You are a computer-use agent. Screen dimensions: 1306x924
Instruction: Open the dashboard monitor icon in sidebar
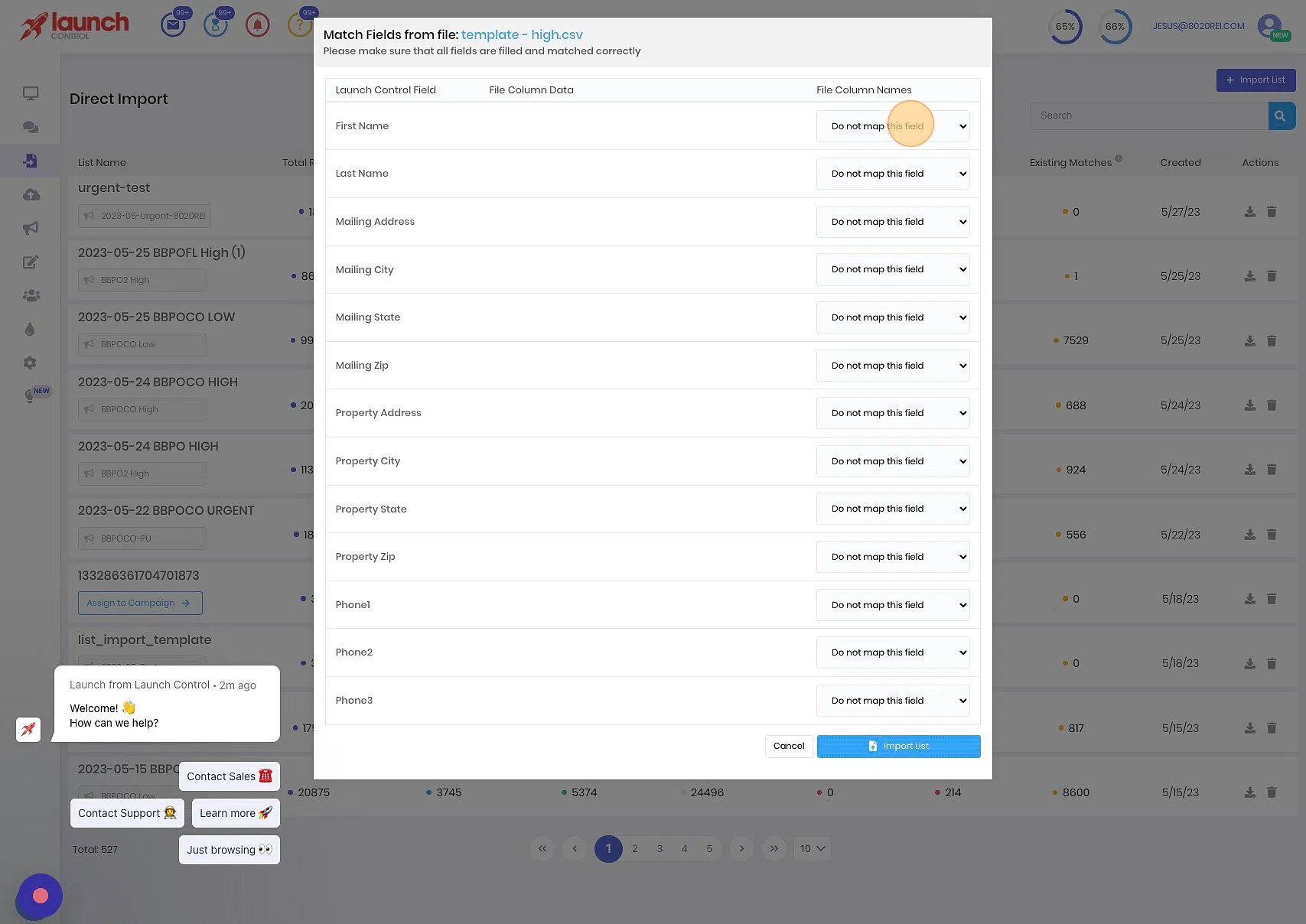[x=31, y=93]
